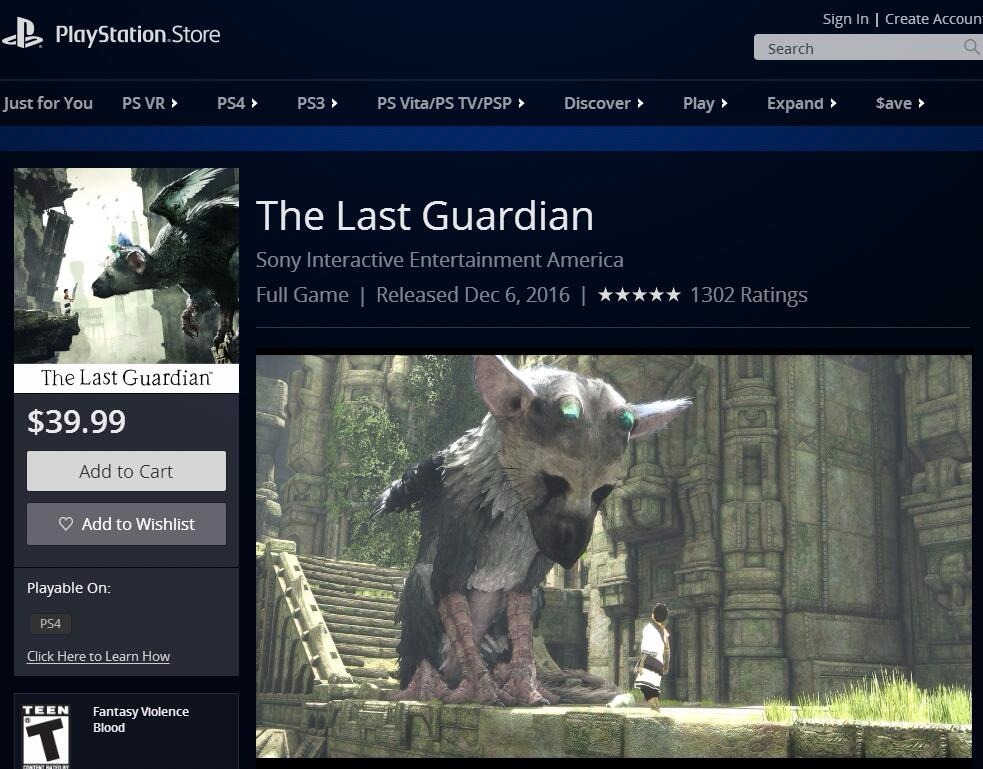This screenshot has width=983, height=769.
Task: Expand the PS3 navigation dropdown
Action: coord(317,103)
